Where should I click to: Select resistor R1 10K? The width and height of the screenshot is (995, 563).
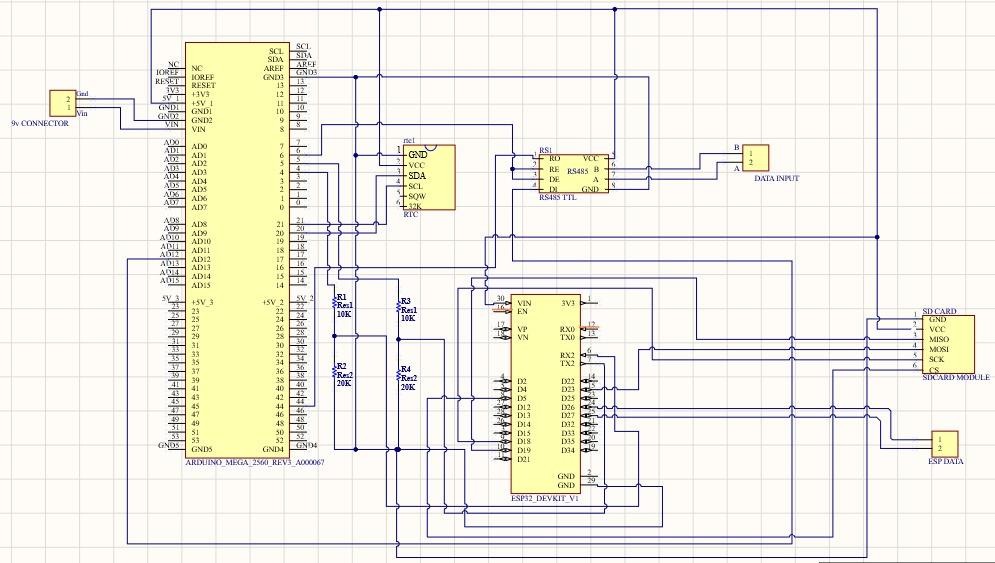point(334,305)
